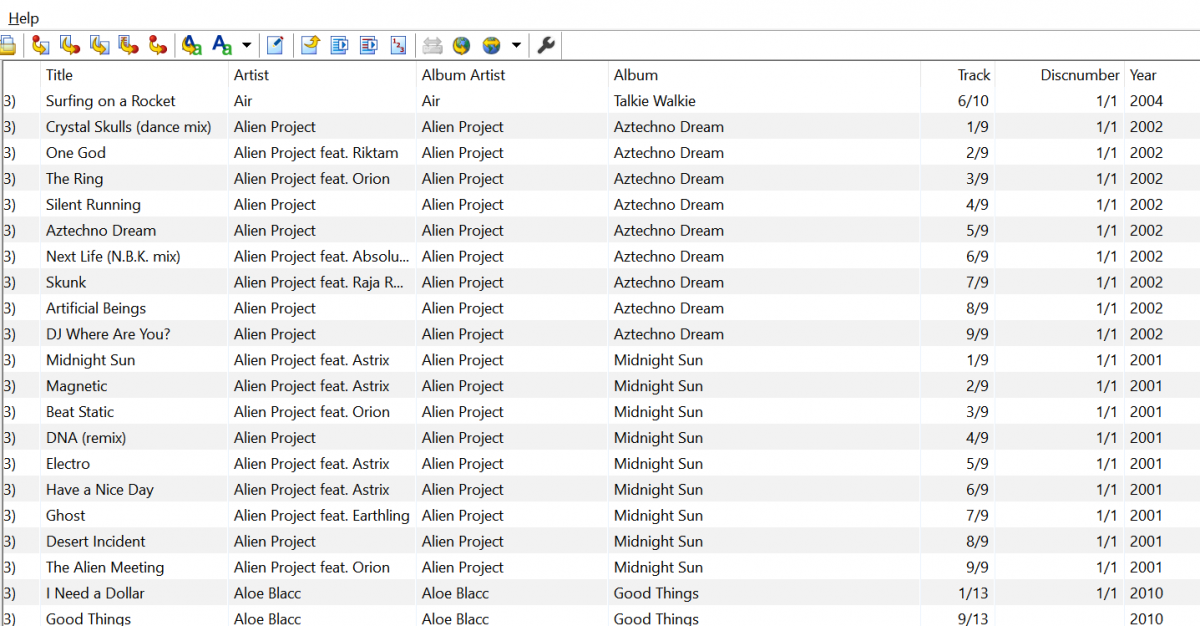
Task: Click the '2004' year cell
Action: [1147, 101]
